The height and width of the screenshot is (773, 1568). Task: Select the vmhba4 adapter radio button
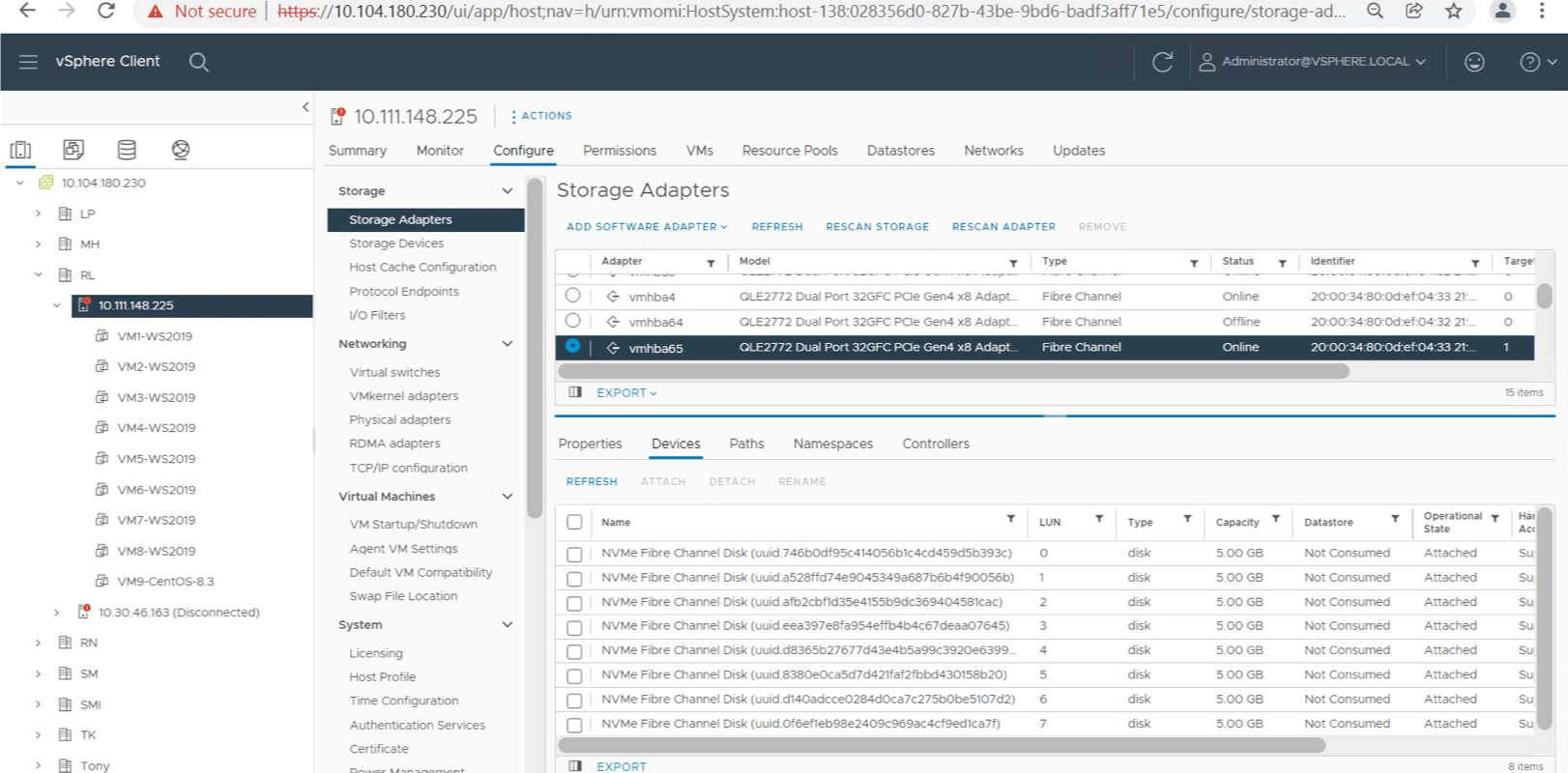pyautogui.click(x=573, y=296)
